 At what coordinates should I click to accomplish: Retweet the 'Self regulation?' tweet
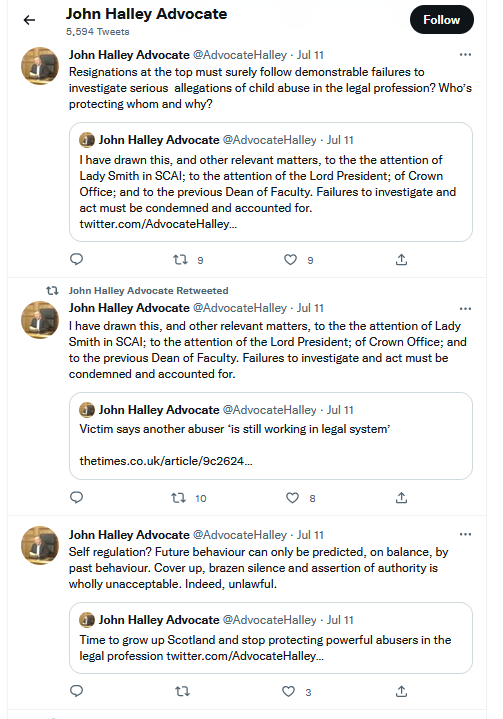[x=182, y=691]
